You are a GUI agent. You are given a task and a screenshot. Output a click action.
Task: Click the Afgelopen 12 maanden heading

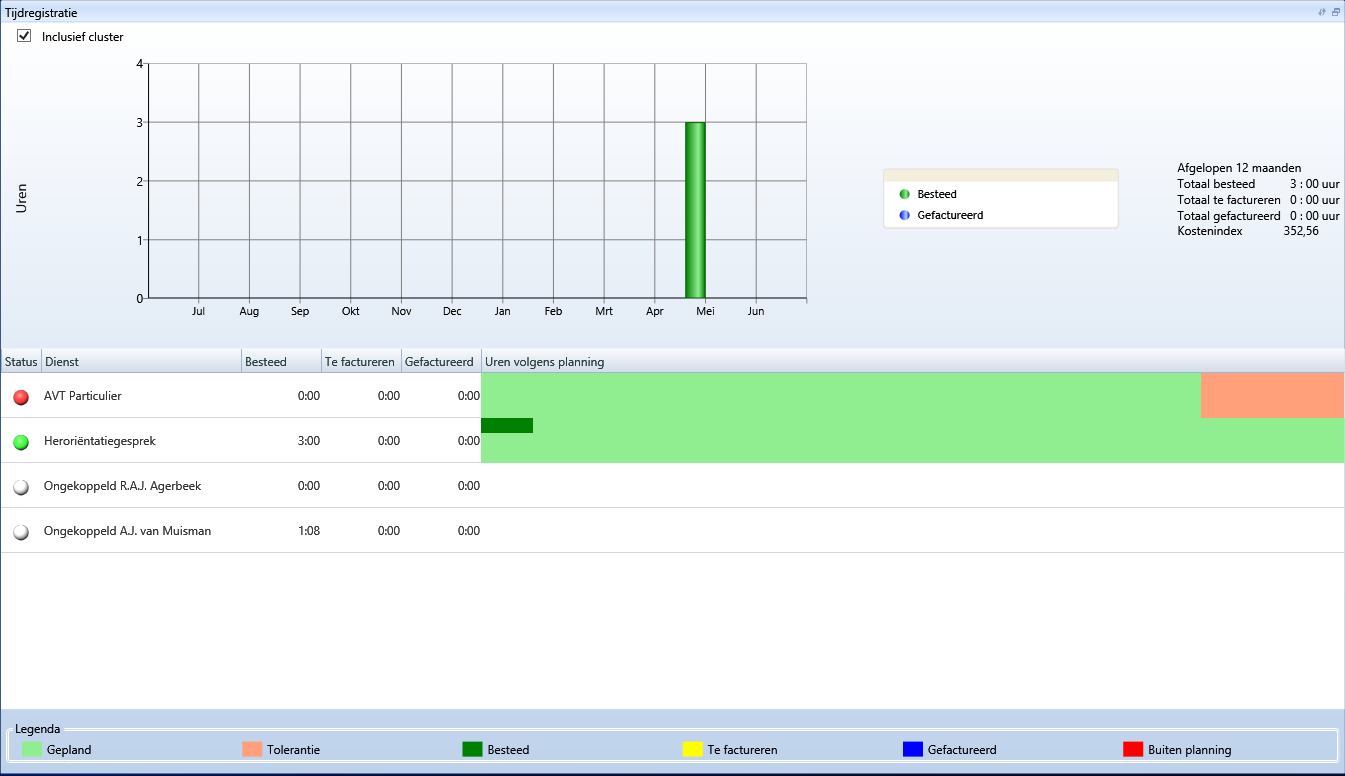pos(1239,168)
